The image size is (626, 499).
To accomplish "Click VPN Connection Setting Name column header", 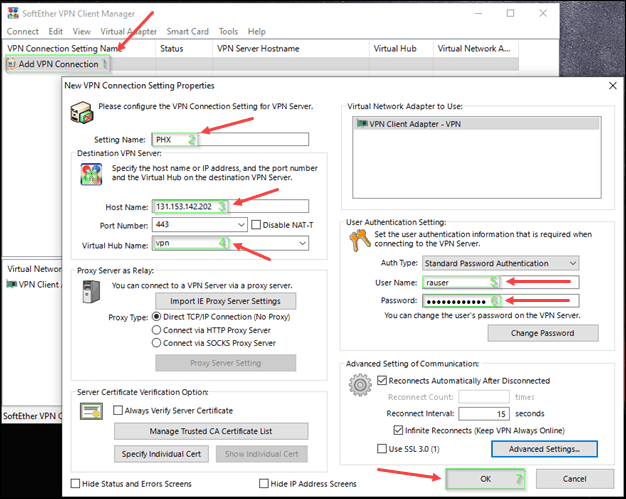I will (x=79, y=48).
